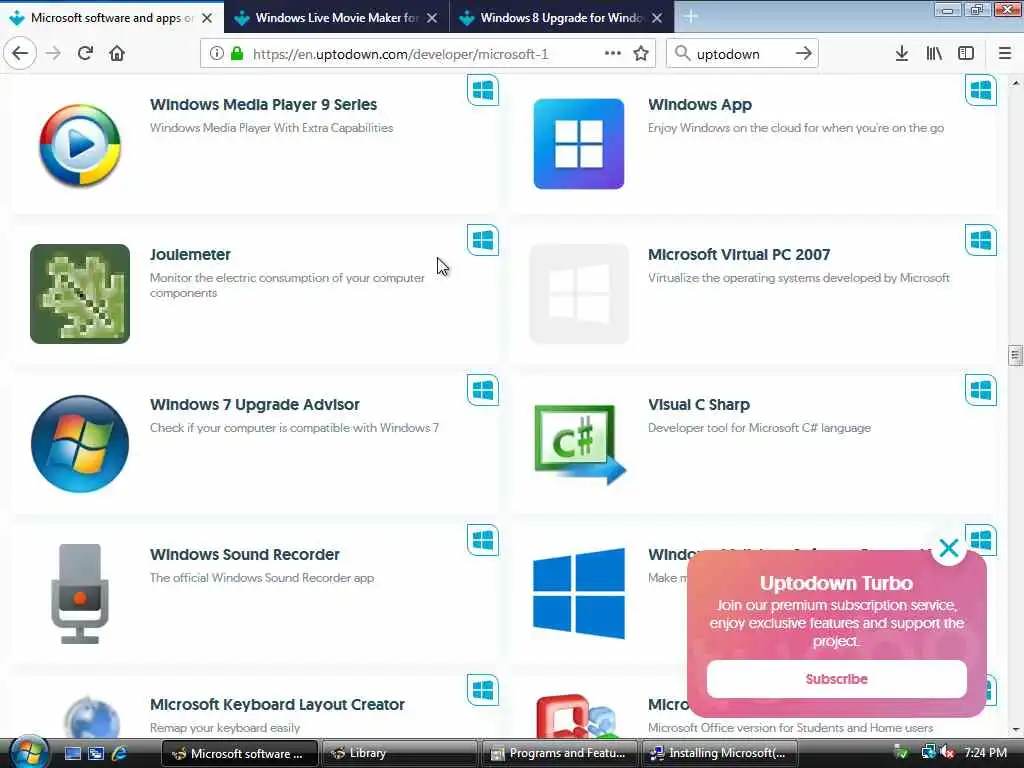Open the Firefox home page
This screenshot has height=768, width=1024.
click(117, 54)
